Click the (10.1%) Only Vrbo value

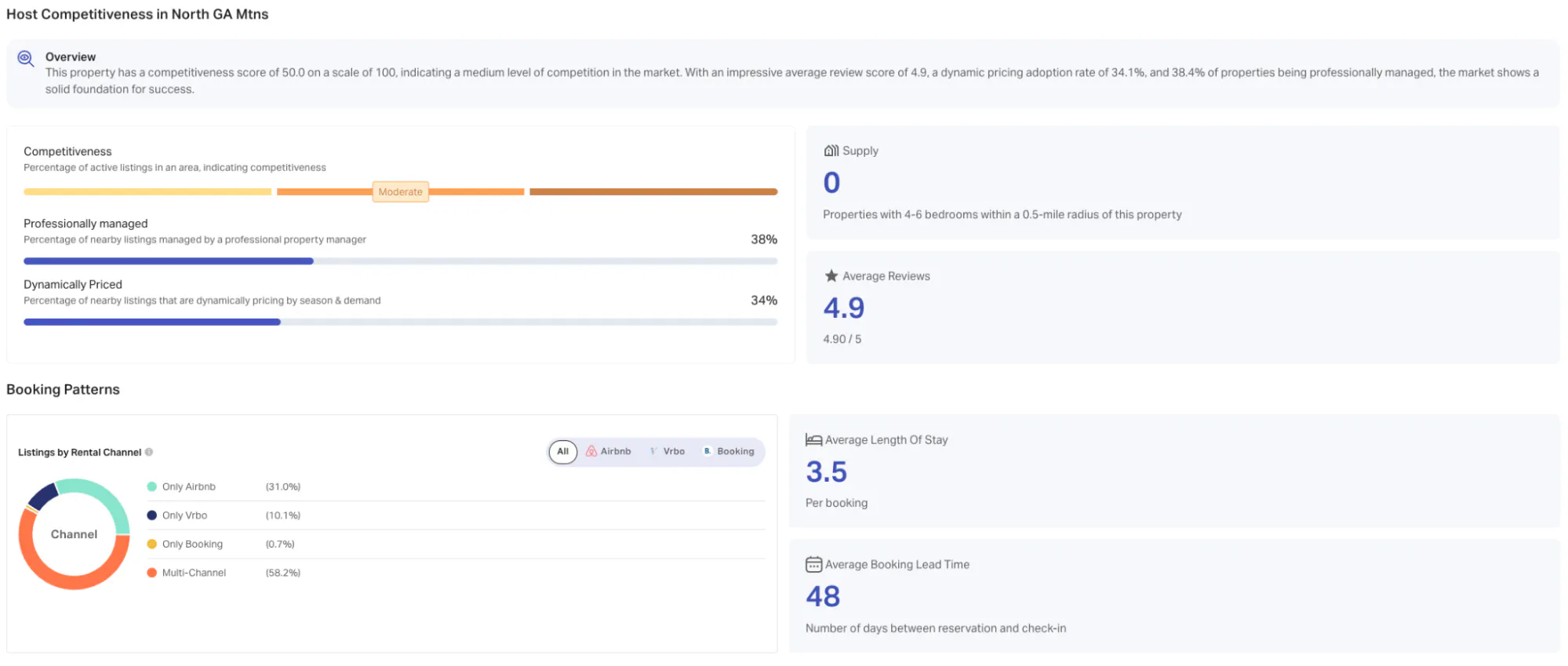pos(283,515)
